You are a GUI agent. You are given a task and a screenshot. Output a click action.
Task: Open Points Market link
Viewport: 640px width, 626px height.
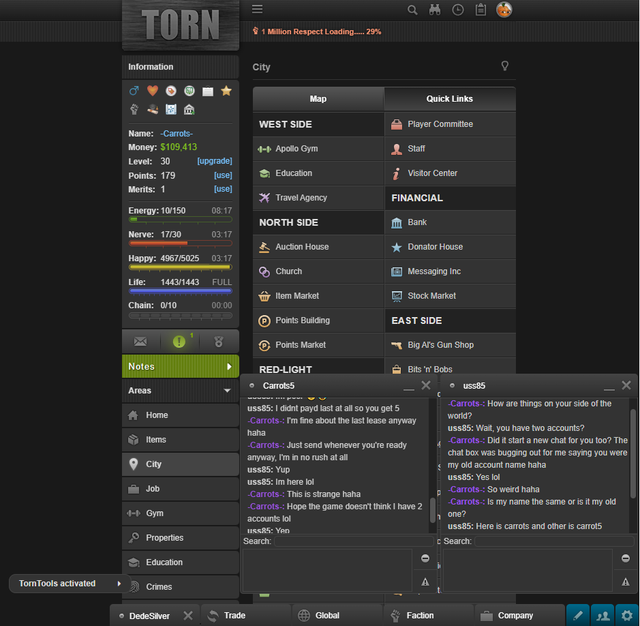pos(318,345)
